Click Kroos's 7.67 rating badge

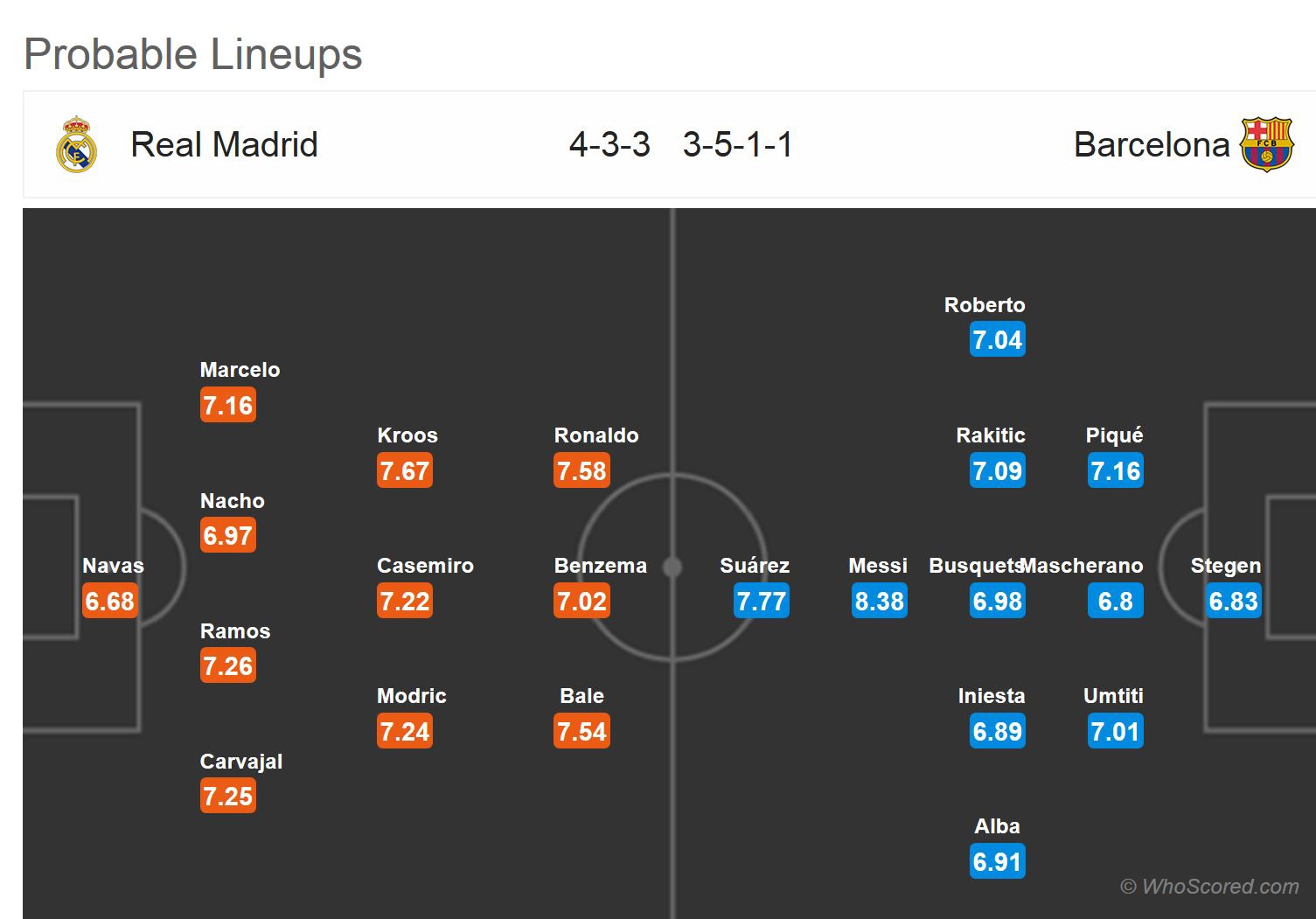click(x=404, y=471)
